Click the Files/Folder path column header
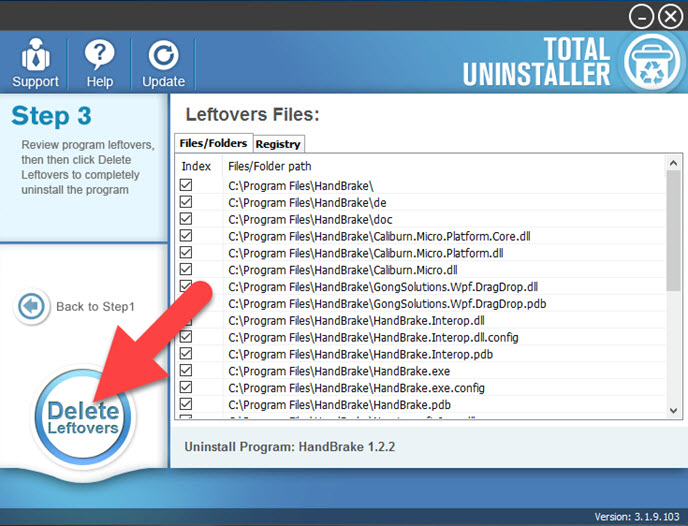 269,166
